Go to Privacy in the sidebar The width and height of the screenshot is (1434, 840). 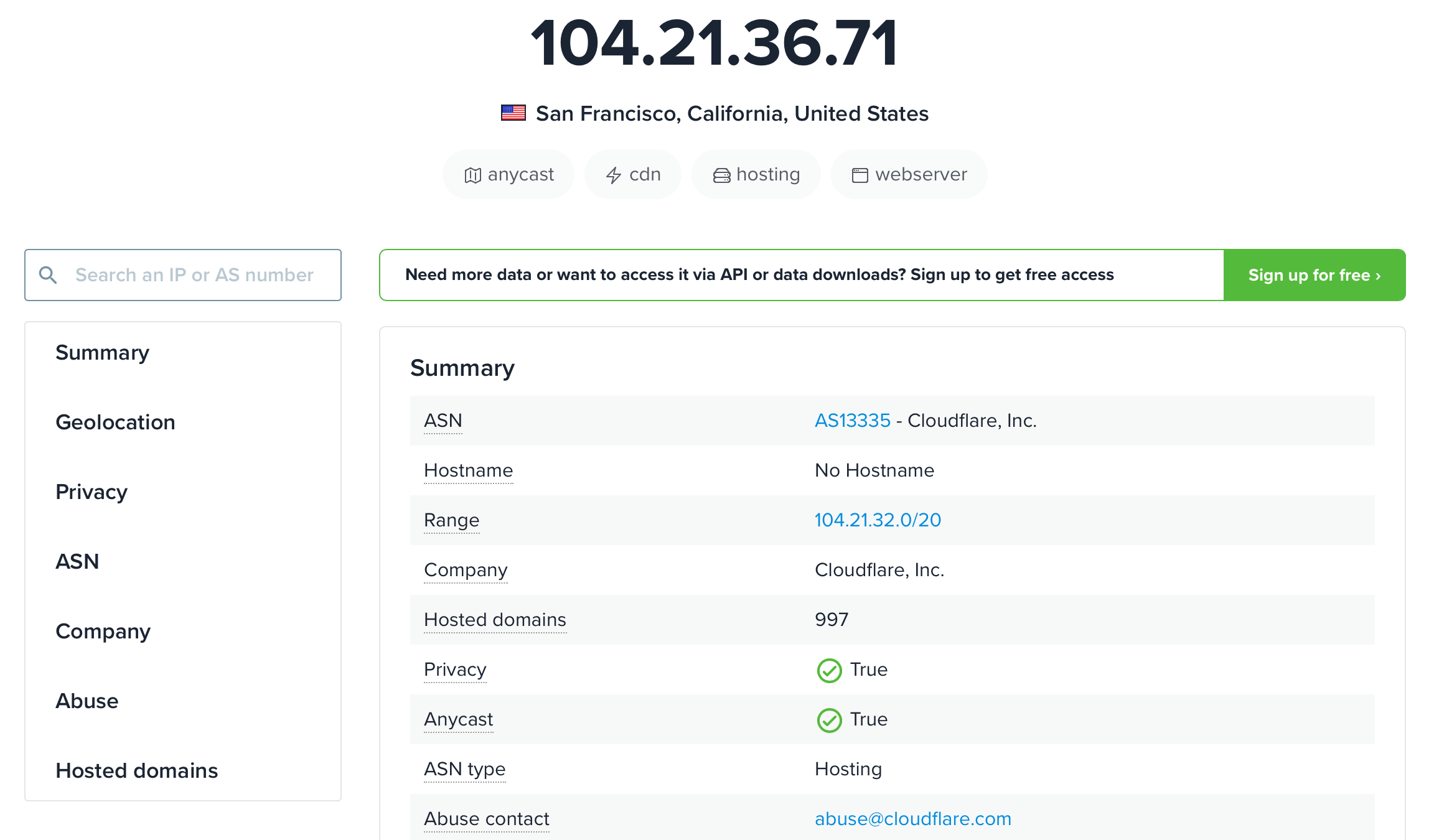(x=91, y=492)
